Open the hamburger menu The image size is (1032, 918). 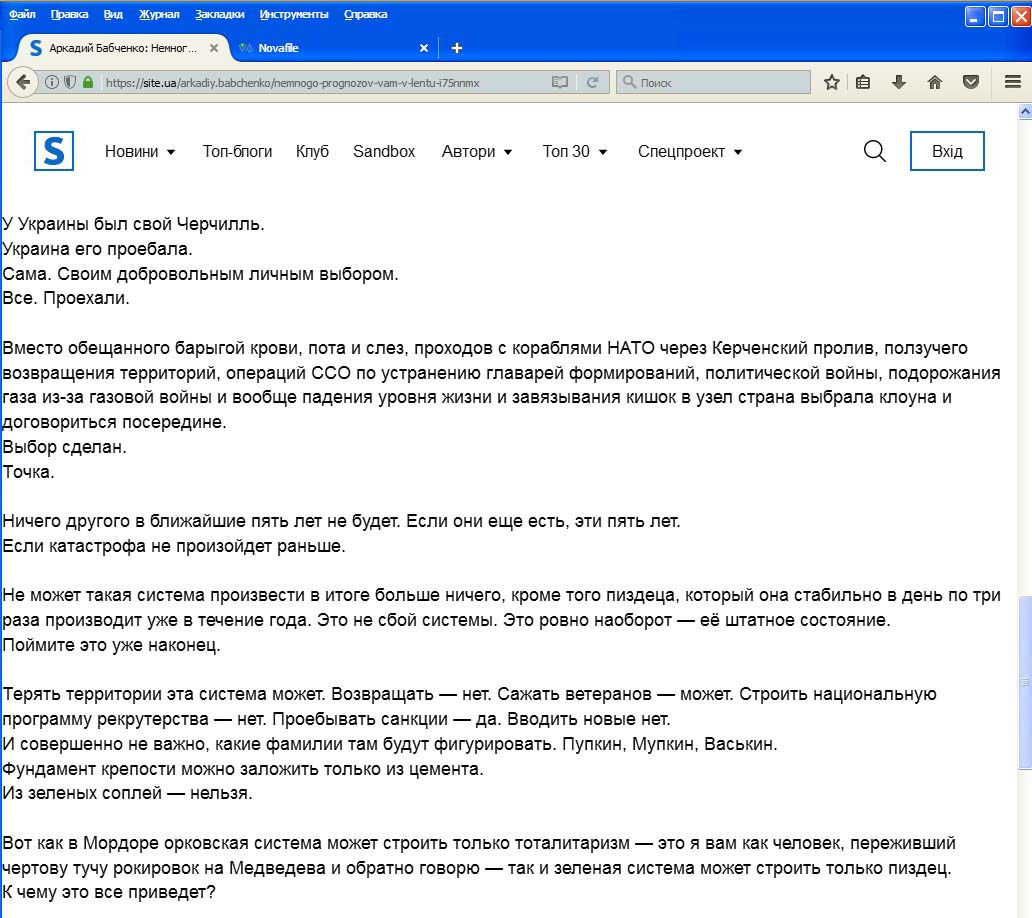pos(1013,82)
